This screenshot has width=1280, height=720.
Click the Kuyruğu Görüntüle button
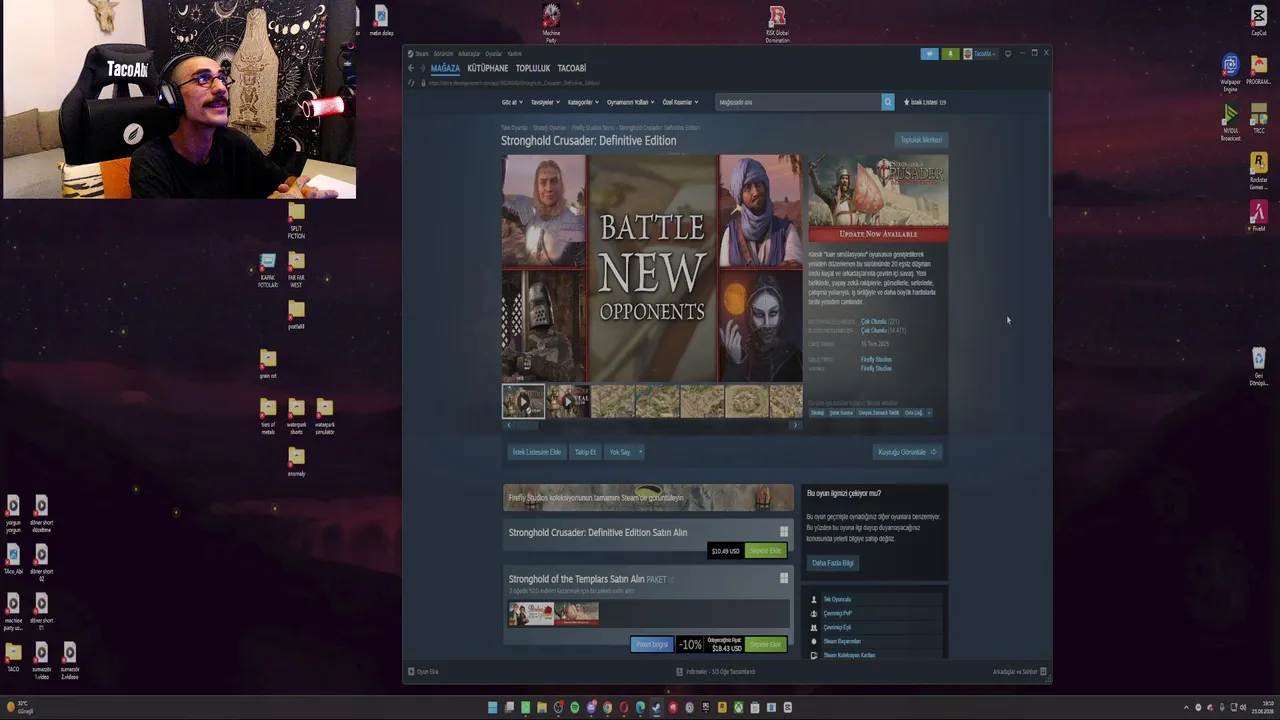point(907,452)
